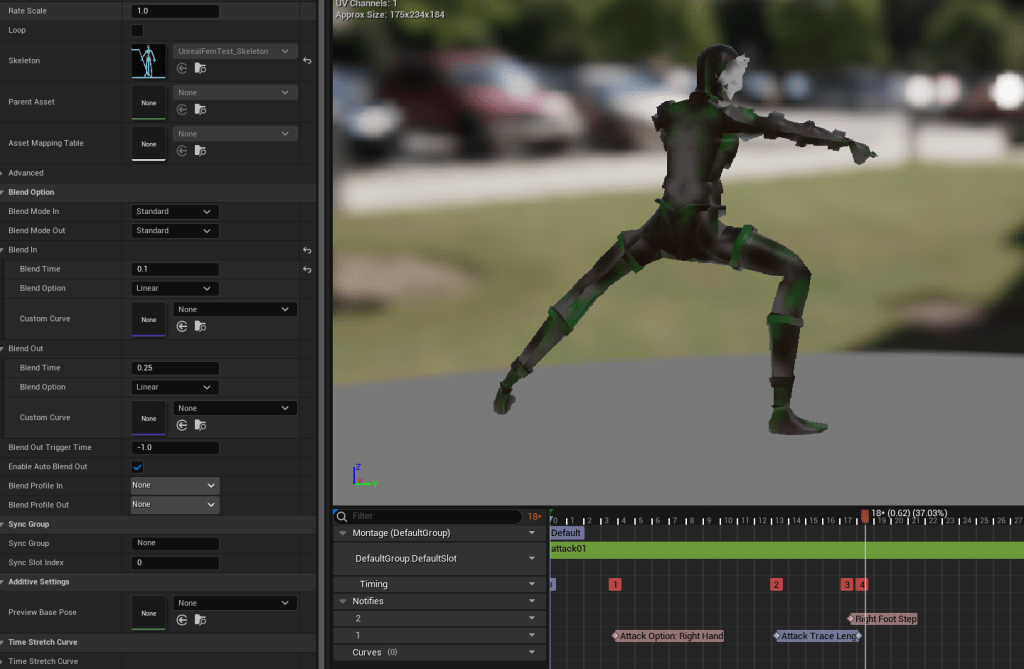This screenshot has height=669, width=1024.
Task: Use selected asset for Blend In Custom Curve
Action: click(x=182, y=326)
